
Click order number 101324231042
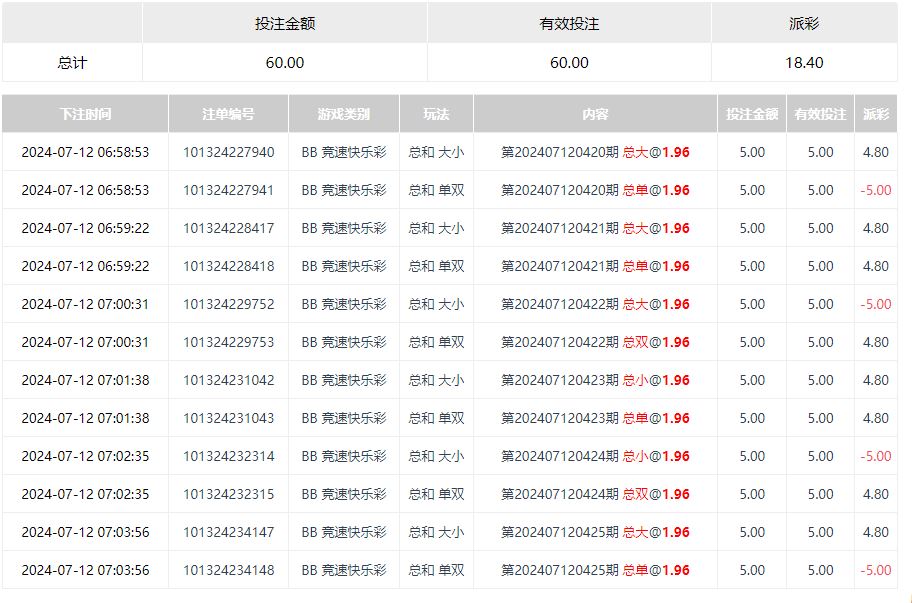(228, 380)
